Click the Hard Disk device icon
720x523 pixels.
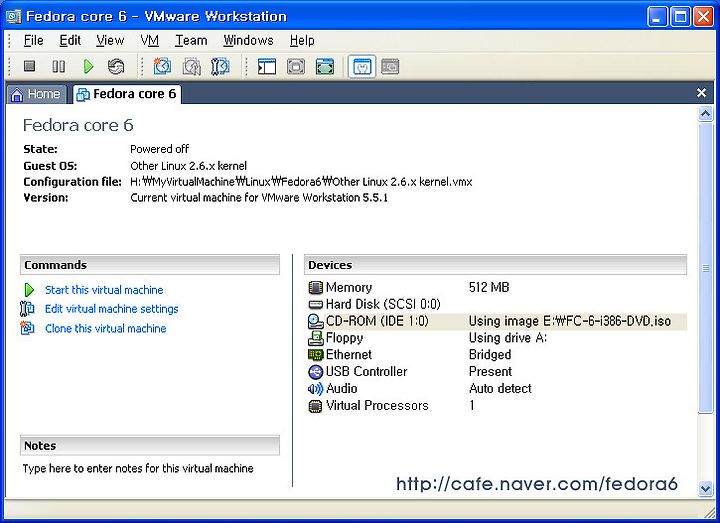point(315,304)
